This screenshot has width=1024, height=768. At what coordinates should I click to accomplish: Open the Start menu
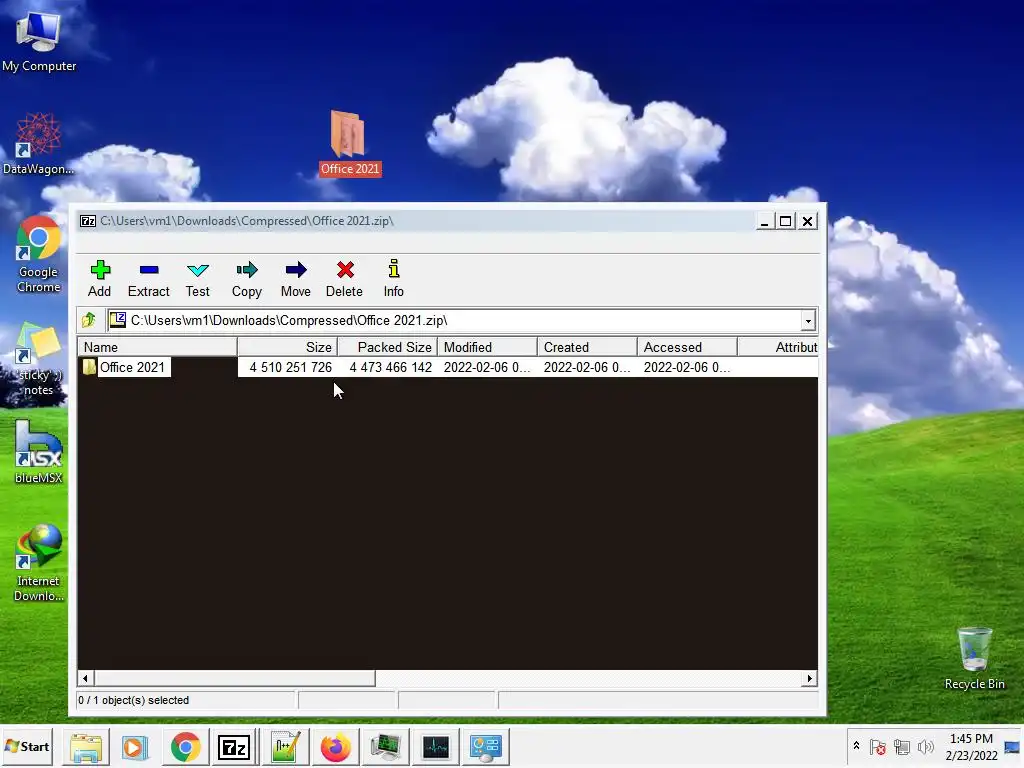pyautogui.click(x=27, y=746)
